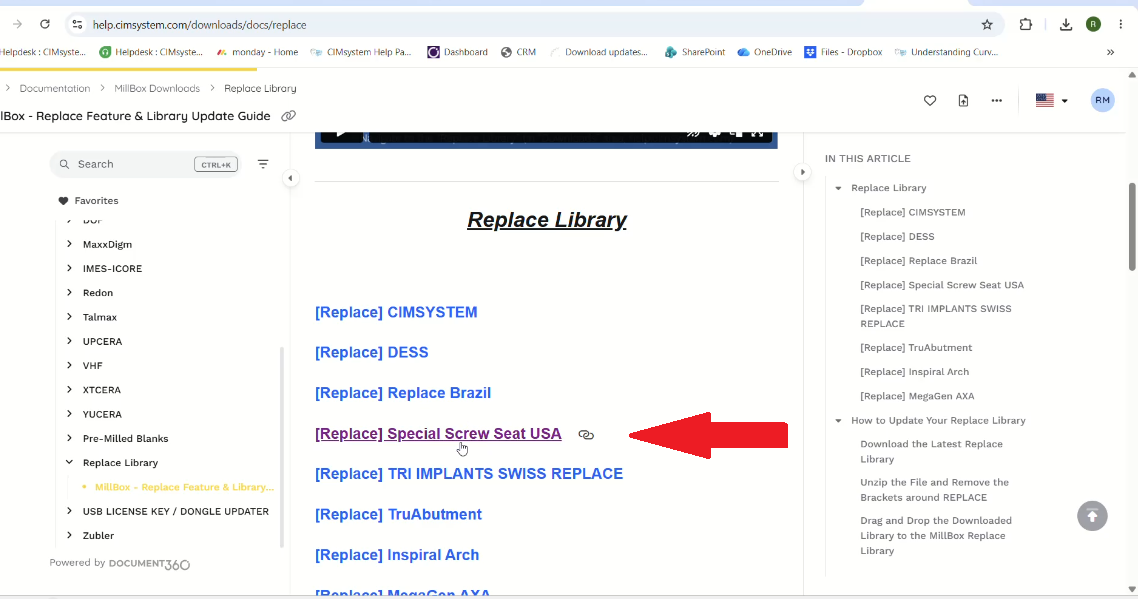Open the [Replace] Inspiral Arch link

click(397, 555)
